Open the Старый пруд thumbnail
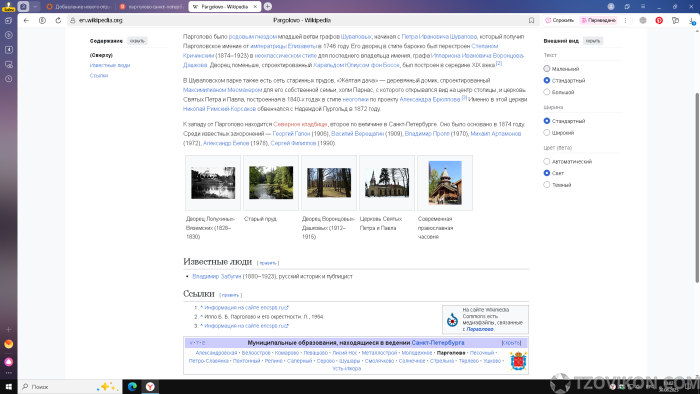Viewport: 700px width, 394px height. [x=271, y=182]
